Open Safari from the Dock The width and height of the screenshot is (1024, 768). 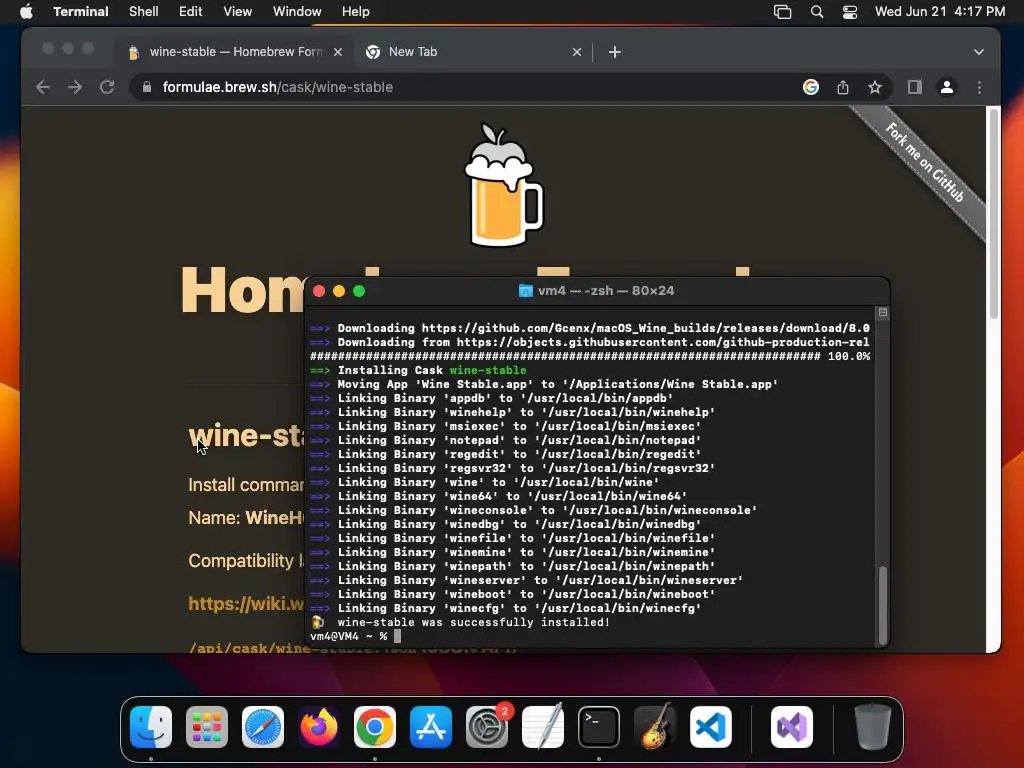coord(263,727)
